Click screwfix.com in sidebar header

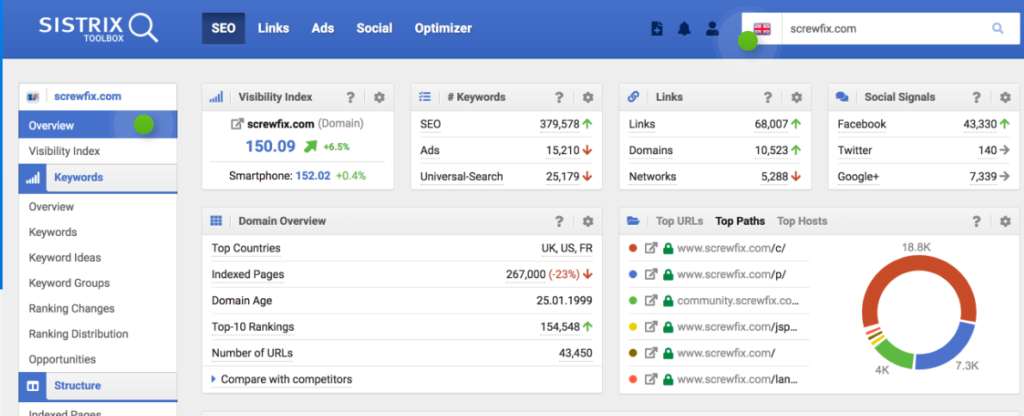[x=88, y=97]
